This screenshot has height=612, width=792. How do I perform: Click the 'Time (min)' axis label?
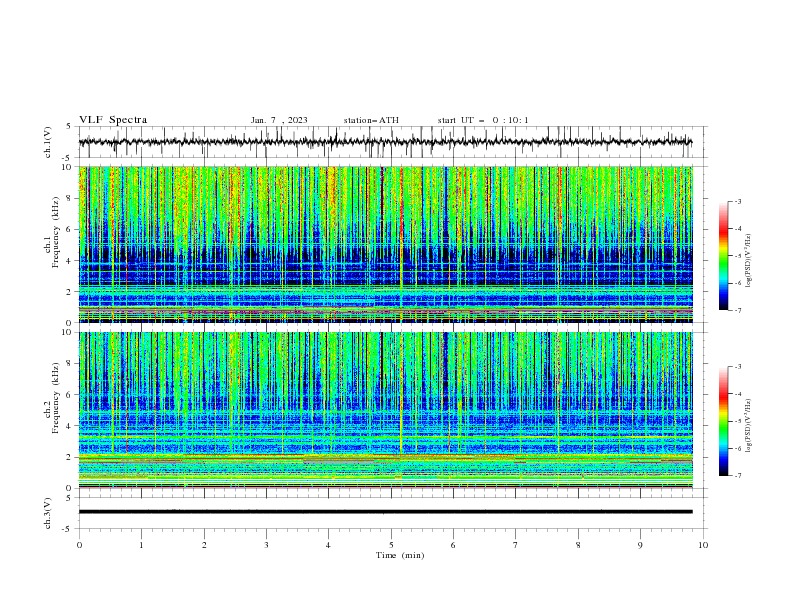click(400, 555)
